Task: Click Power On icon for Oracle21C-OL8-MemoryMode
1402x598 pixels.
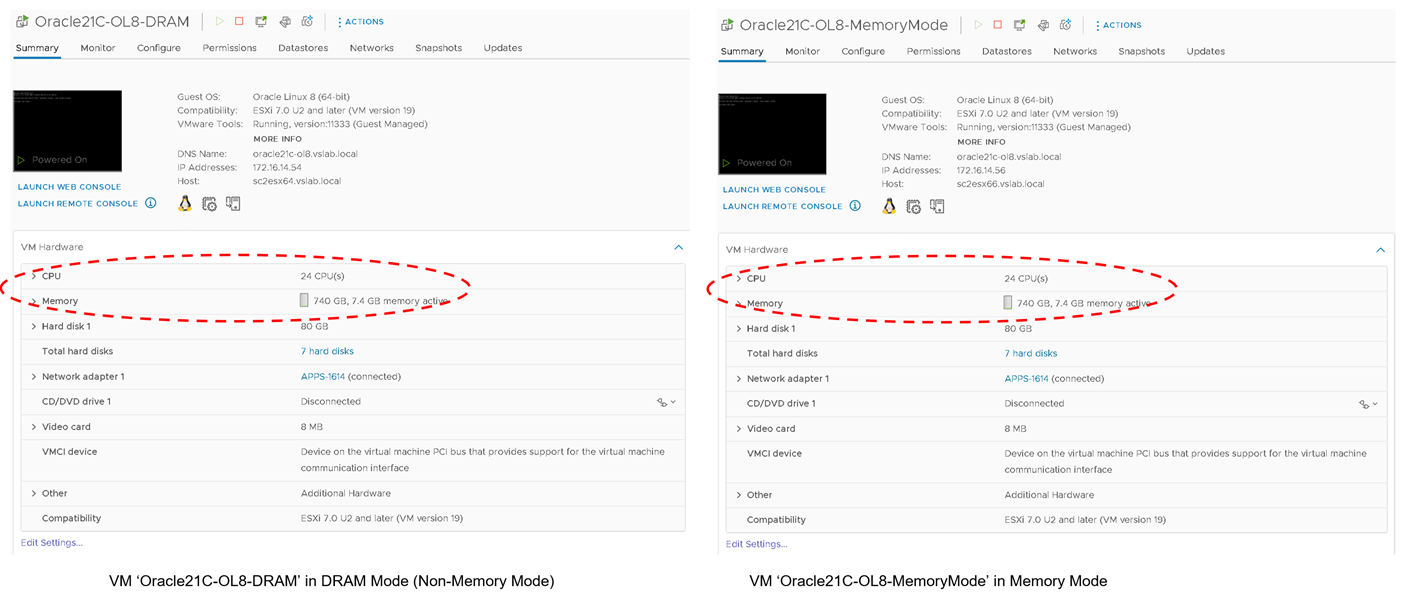Action: click(978, 25)
